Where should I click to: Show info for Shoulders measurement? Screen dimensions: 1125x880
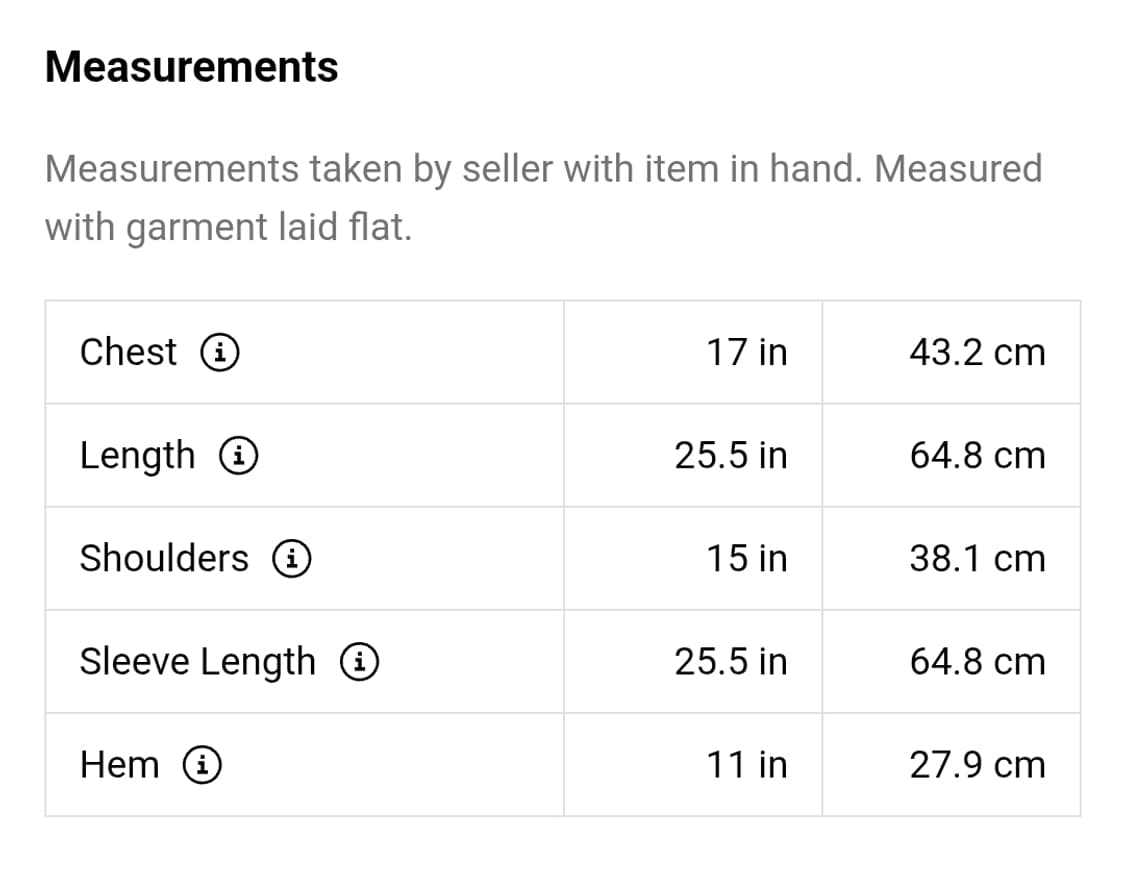pos(292,559)
